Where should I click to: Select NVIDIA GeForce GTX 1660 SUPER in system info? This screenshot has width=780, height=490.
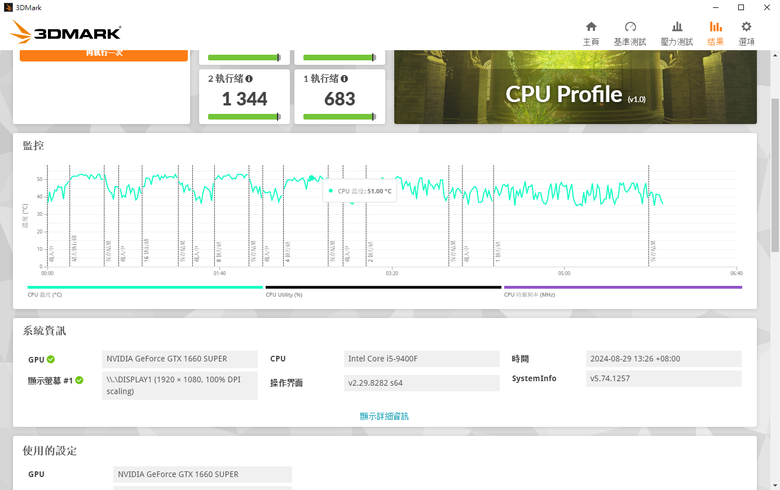pyautogui.click(x=180, y=359)
